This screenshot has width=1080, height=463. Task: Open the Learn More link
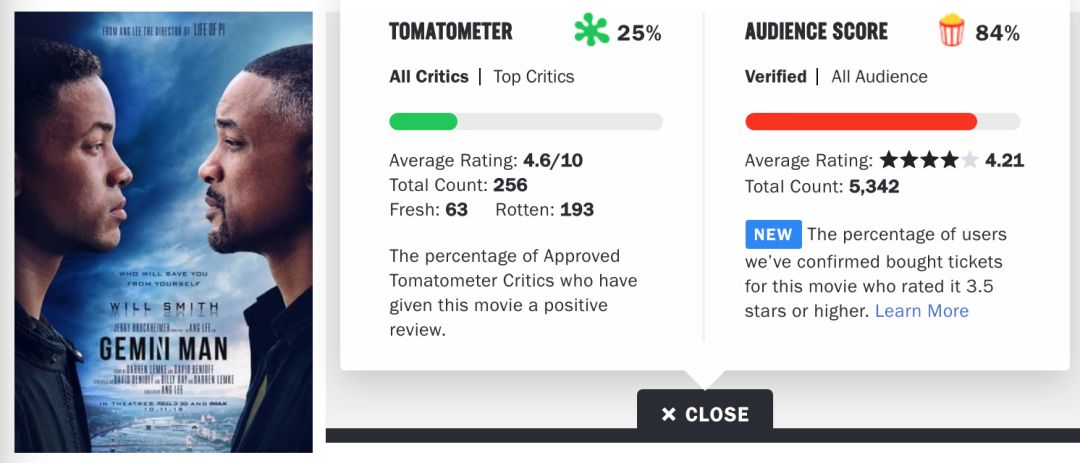tap(922, 311)
